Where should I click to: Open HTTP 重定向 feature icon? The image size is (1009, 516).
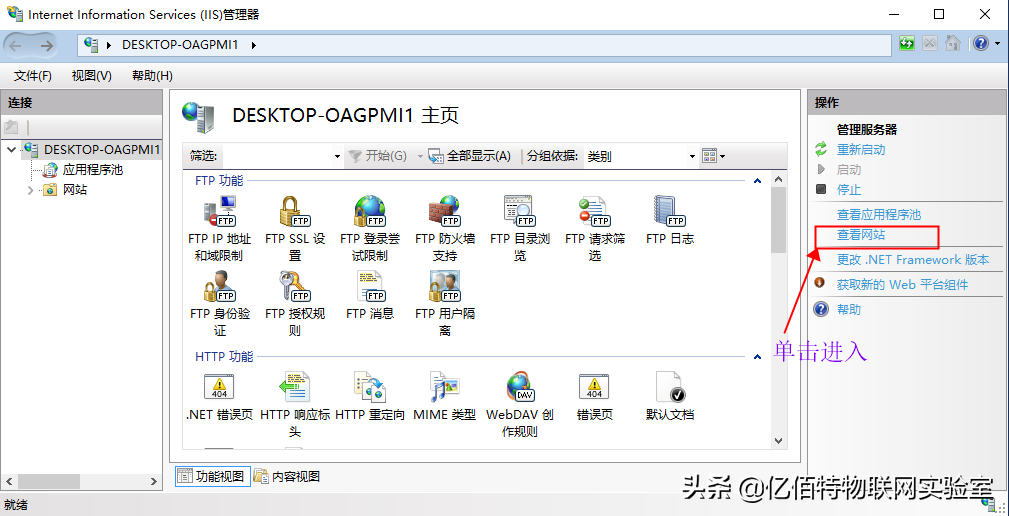(369, 388)
